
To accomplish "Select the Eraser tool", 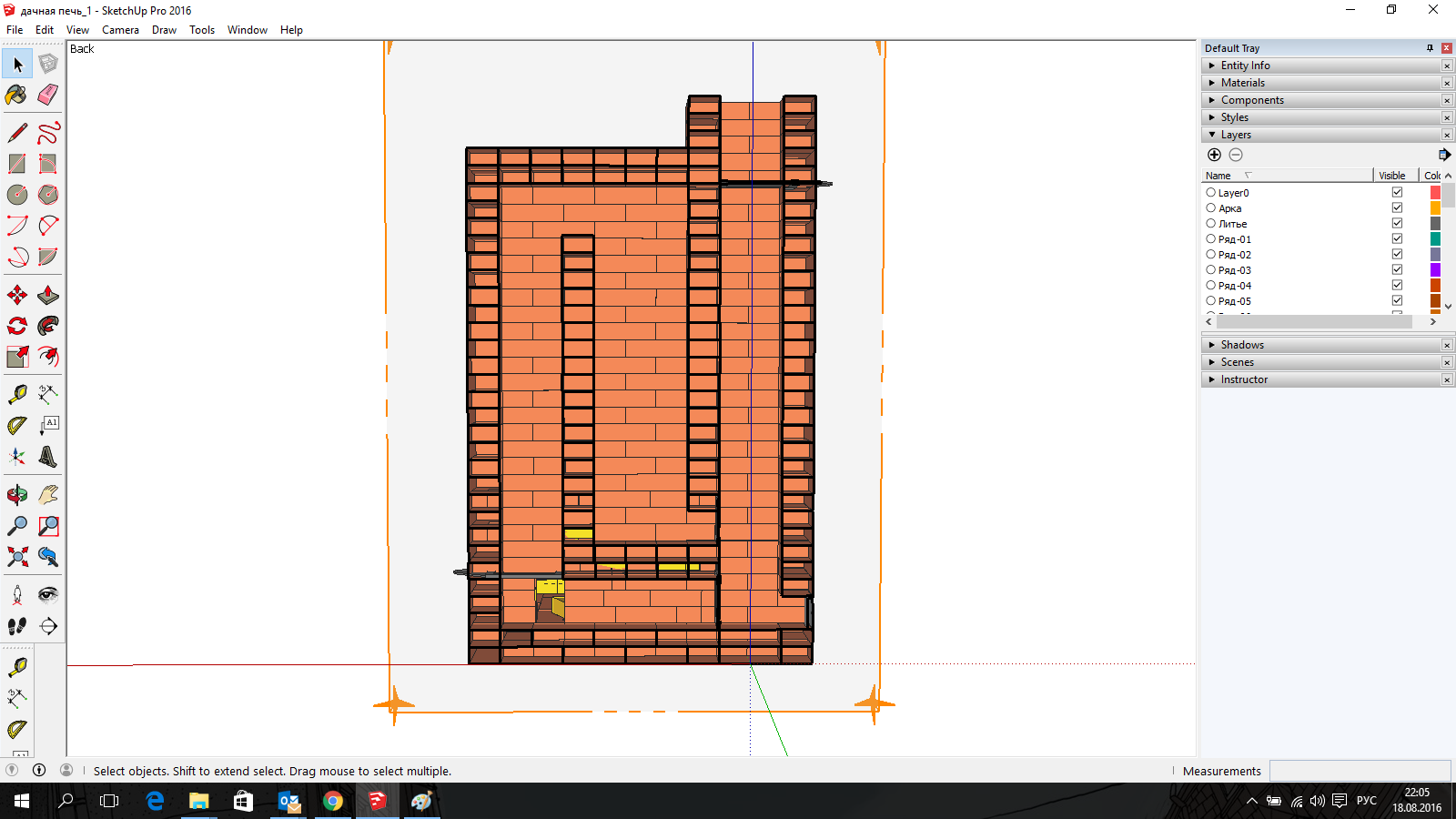I will click(48, 95).
